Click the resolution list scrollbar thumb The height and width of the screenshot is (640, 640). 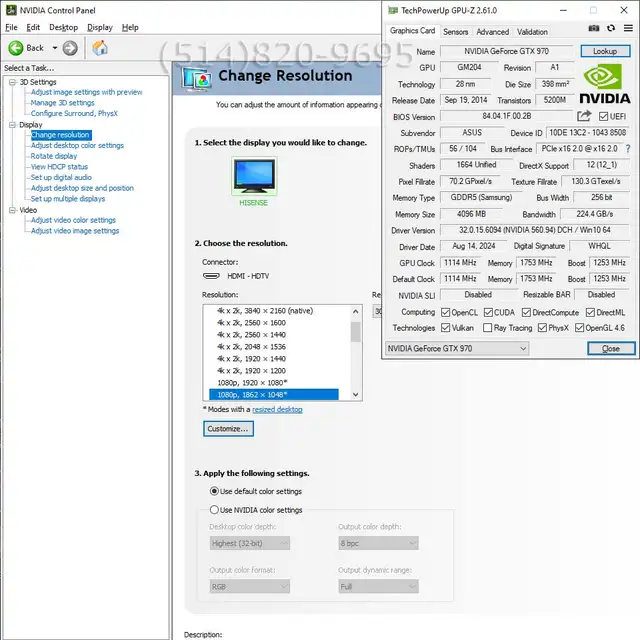tap(356, 332)
